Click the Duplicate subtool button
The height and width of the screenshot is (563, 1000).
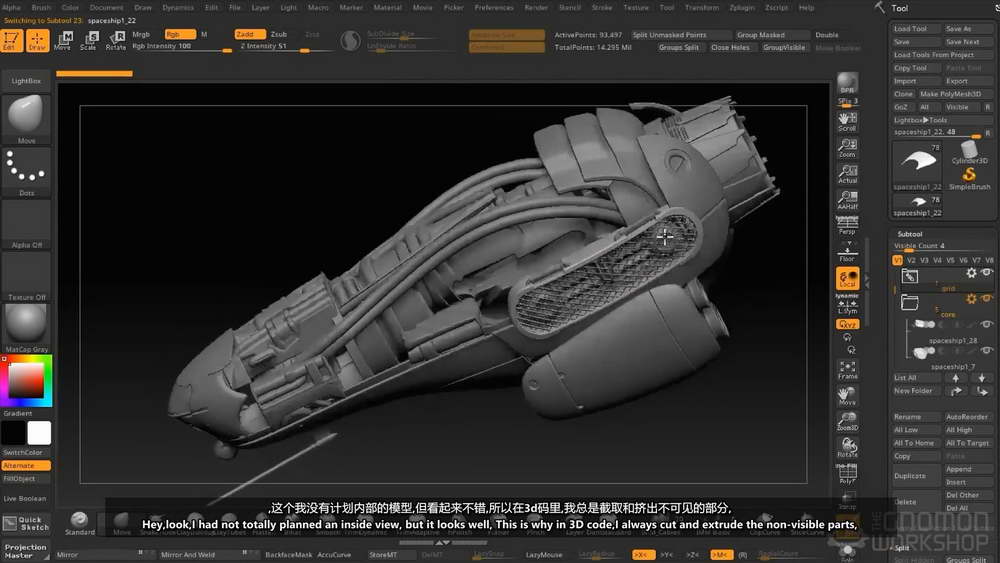click(916, 476)
